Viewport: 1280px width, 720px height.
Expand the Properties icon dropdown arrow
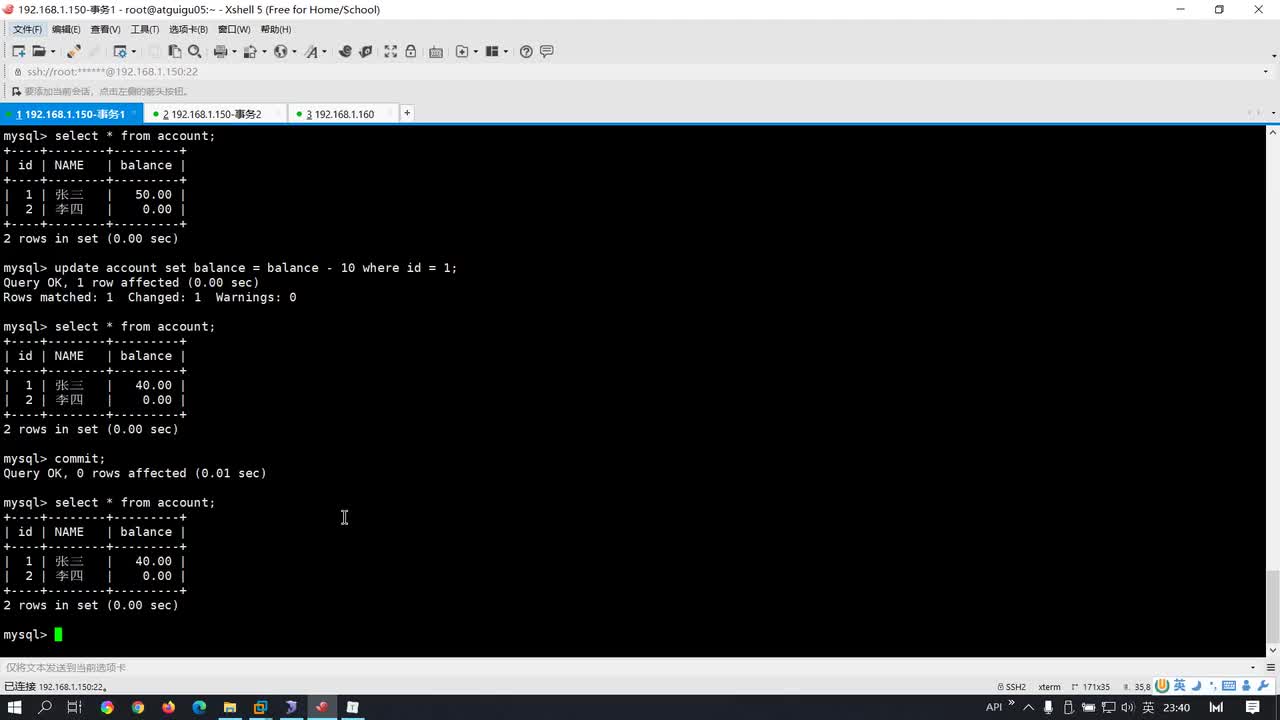[134, 51]
